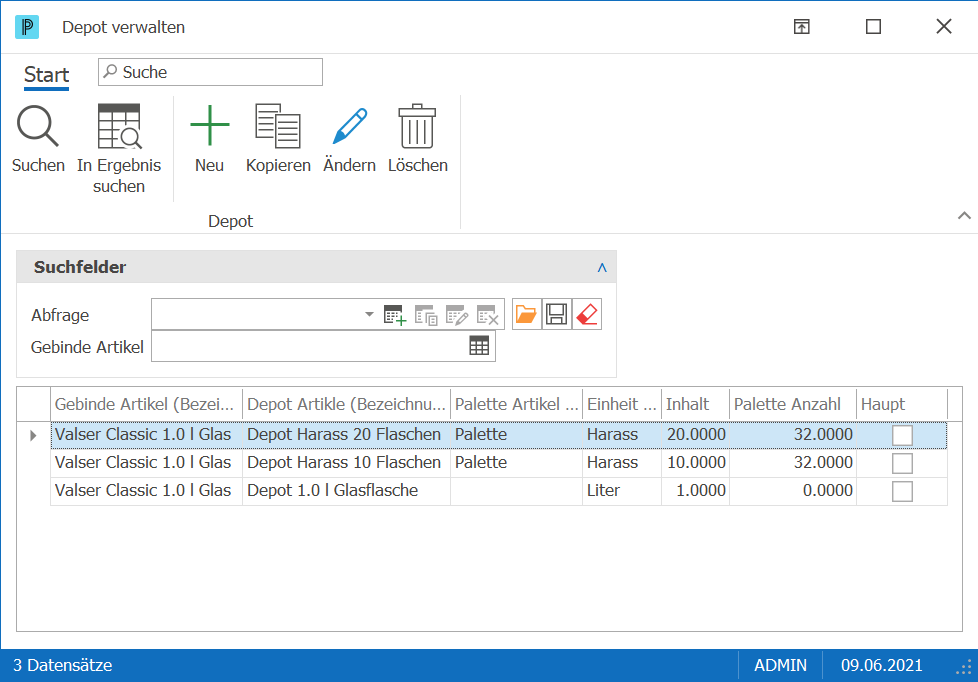This screenshot has width=978, height=682.
Task: Click the Kopieren icon
Action: 278,126
